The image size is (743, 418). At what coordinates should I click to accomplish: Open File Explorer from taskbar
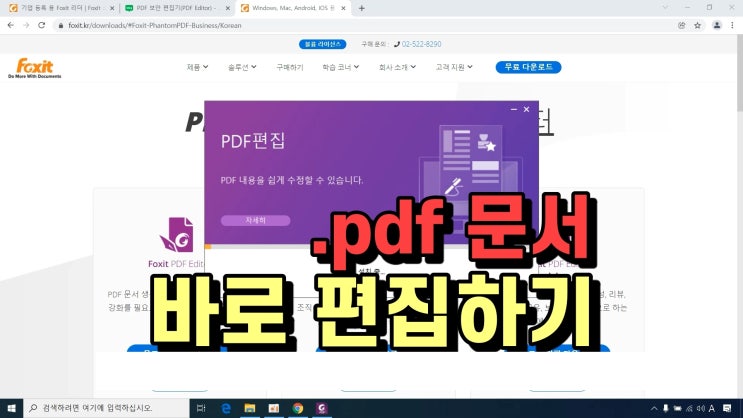250,408
